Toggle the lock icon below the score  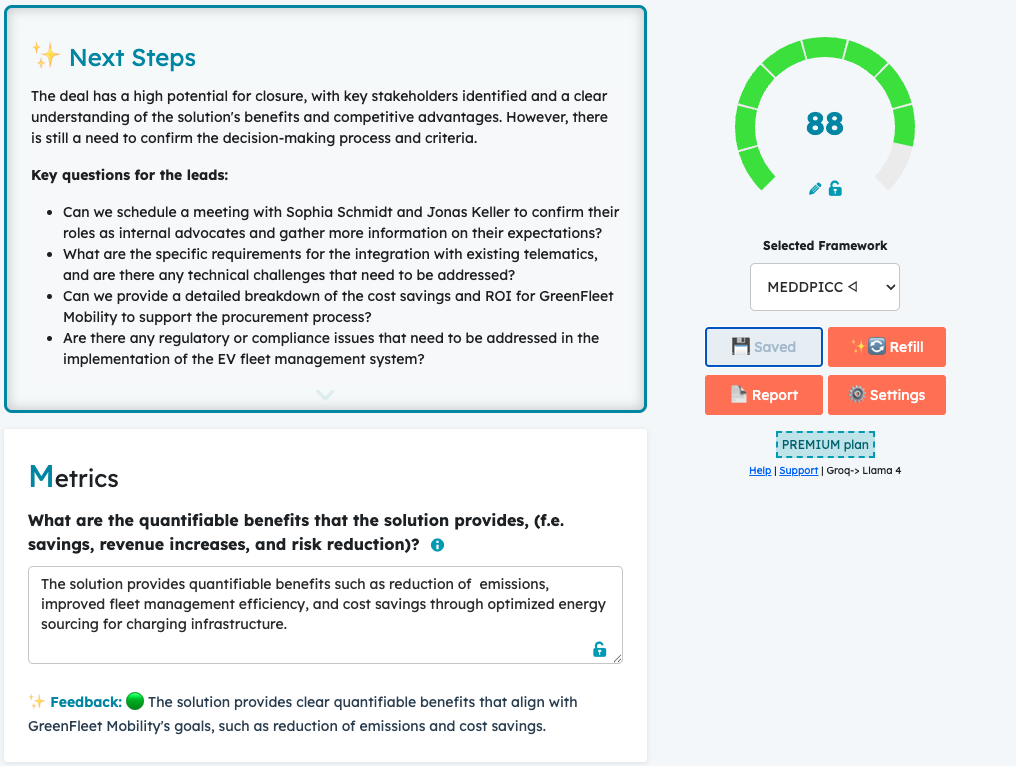(x=835, y=188)
